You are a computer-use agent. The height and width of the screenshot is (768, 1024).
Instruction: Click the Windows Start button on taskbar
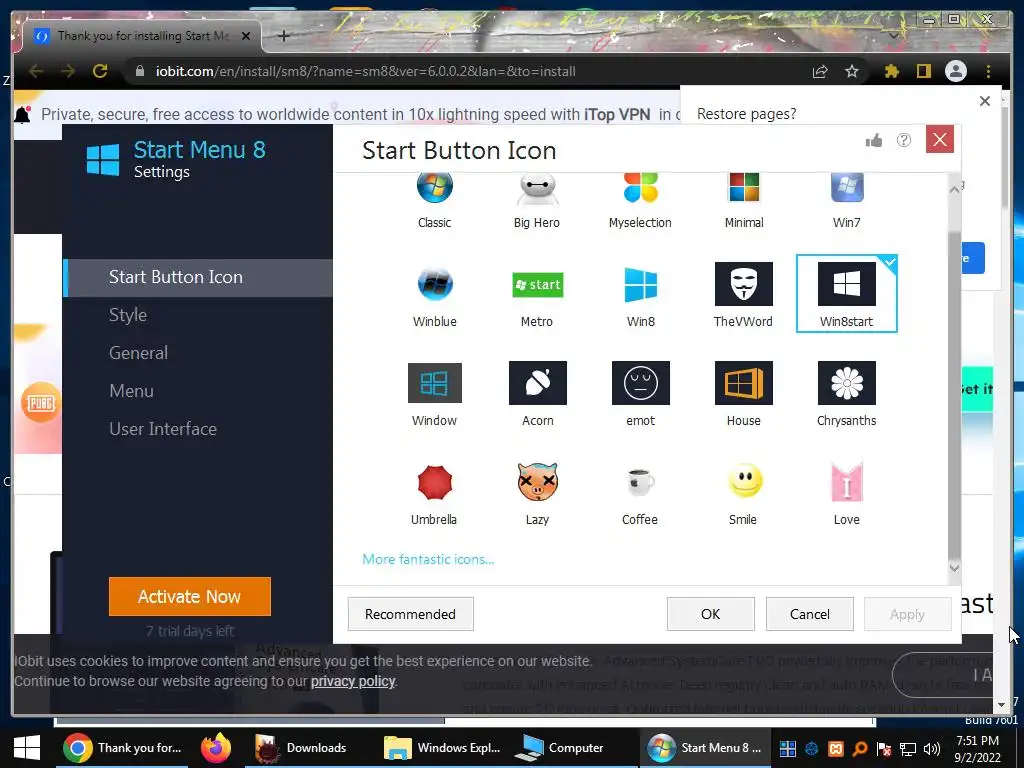[x=27, y=748]
